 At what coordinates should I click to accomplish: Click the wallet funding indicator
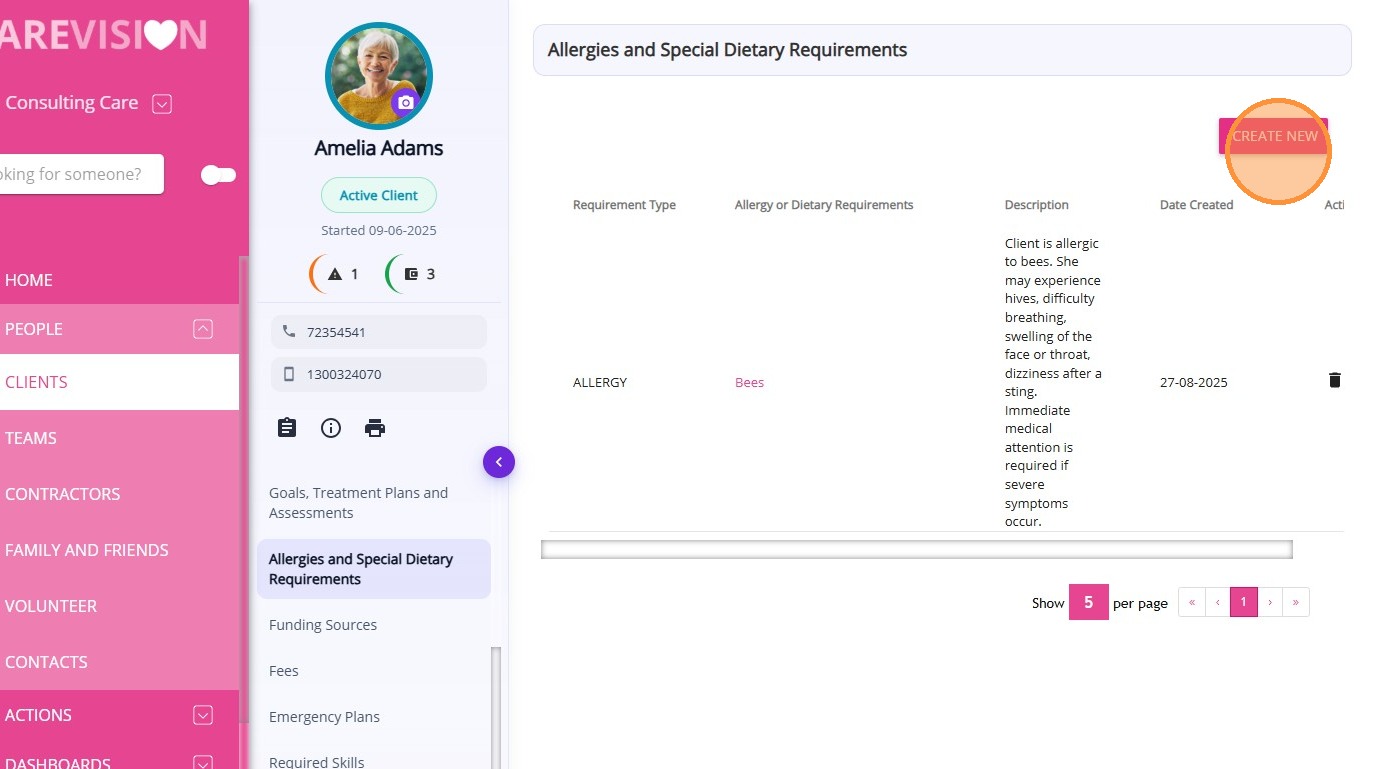click(412, 274)
